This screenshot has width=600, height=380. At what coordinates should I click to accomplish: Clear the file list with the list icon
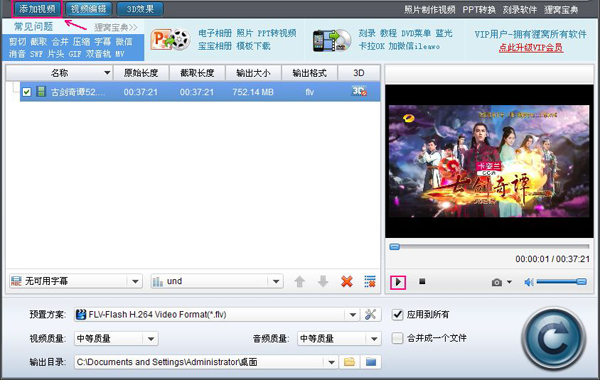tap(370, 281)
